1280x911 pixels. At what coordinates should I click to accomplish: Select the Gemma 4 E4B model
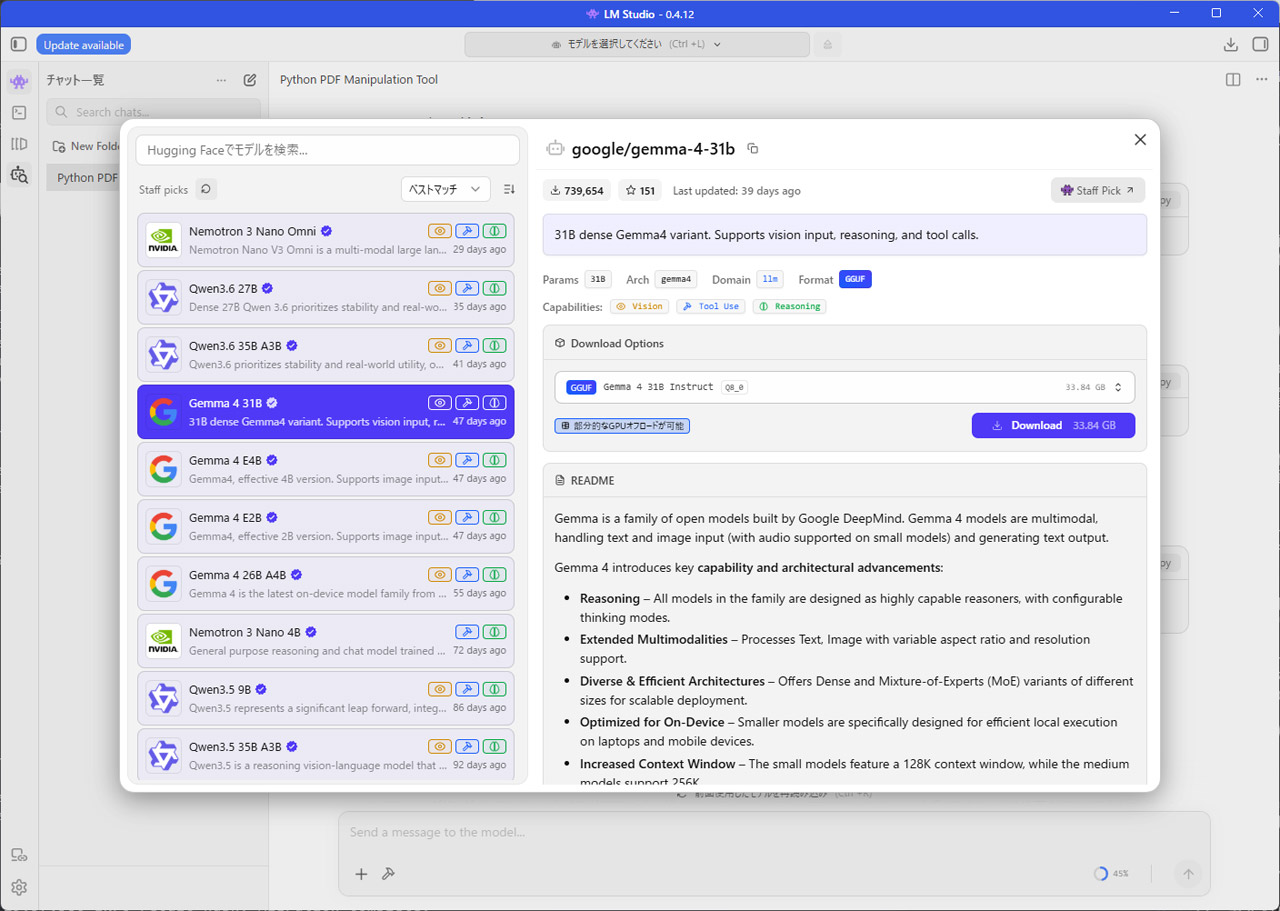pyautogui.click(x=326, y=469)
